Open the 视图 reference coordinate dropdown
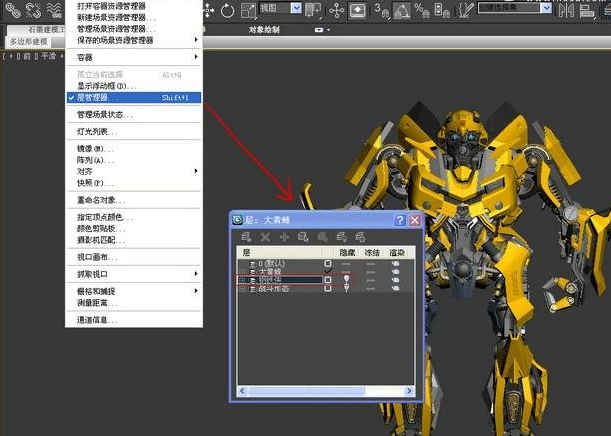The image size is (611, 436). (280, 8)
